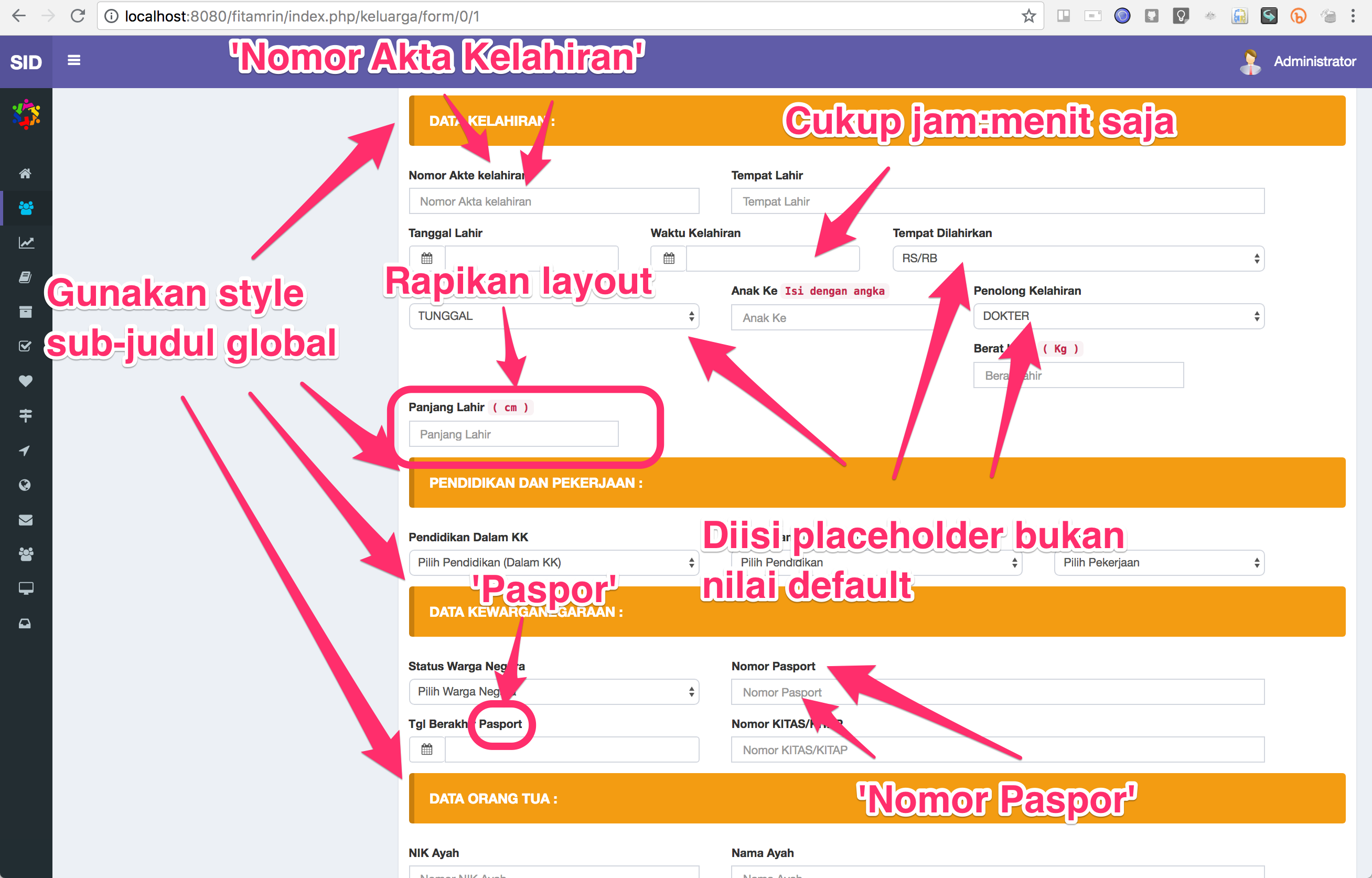Open the Tanggal Lahir calendar picker
This screenshot has height=878, width=1372.
point(426,258)
